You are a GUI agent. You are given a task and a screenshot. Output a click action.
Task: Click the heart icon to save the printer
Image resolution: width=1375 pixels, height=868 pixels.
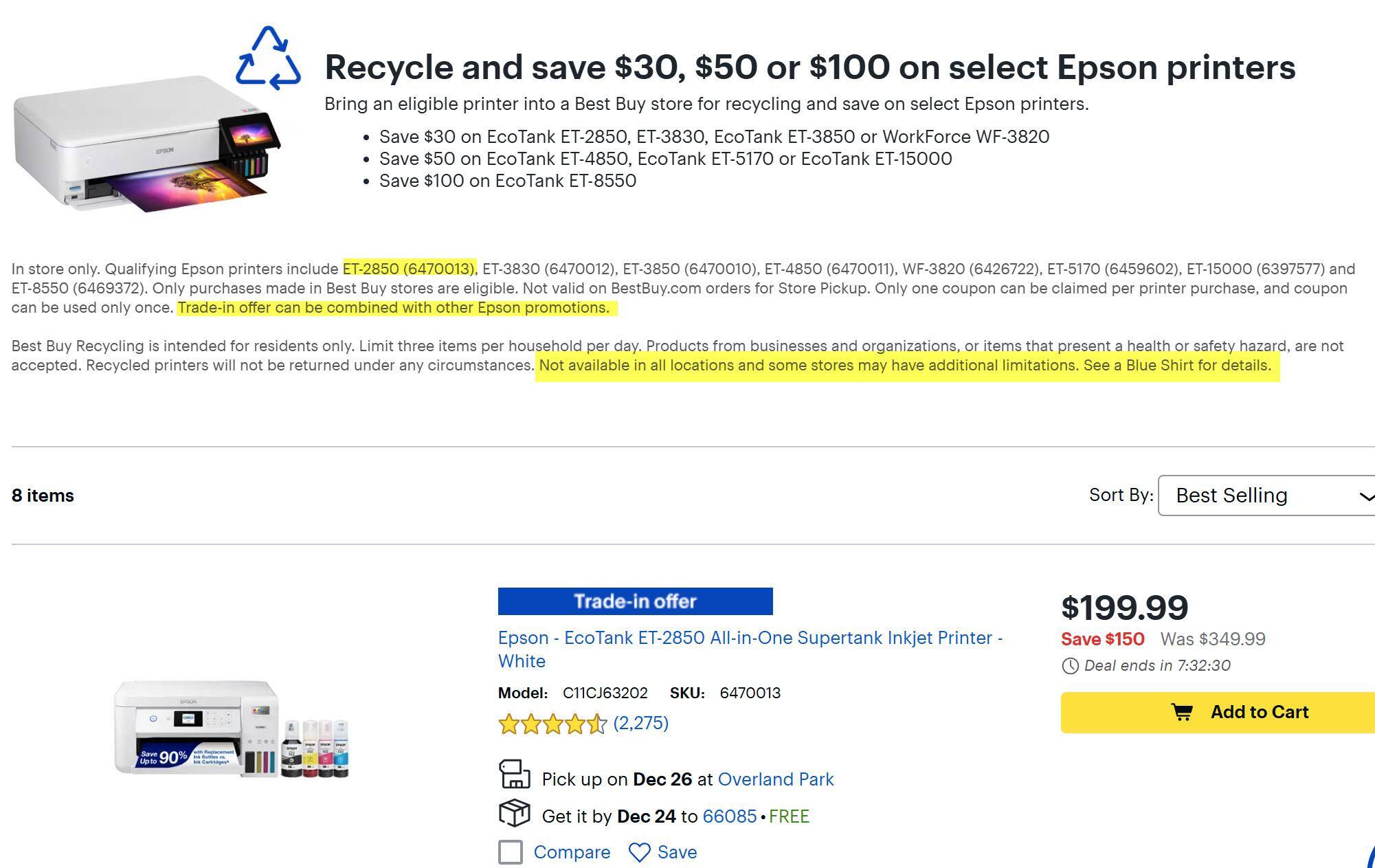coord(639,853)
